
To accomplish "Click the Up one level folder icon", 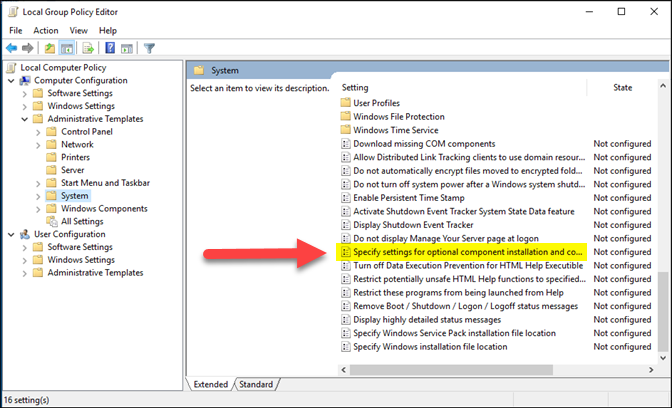I will coord(50,47).
